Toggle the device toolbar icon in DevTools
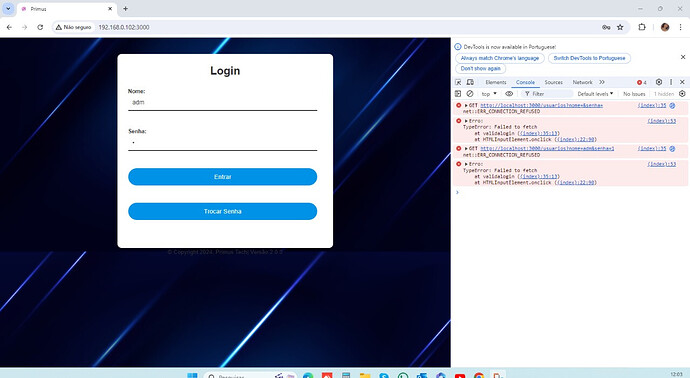Image resolution: width=690 pixels, height=378 pixels. pos(470,82)
